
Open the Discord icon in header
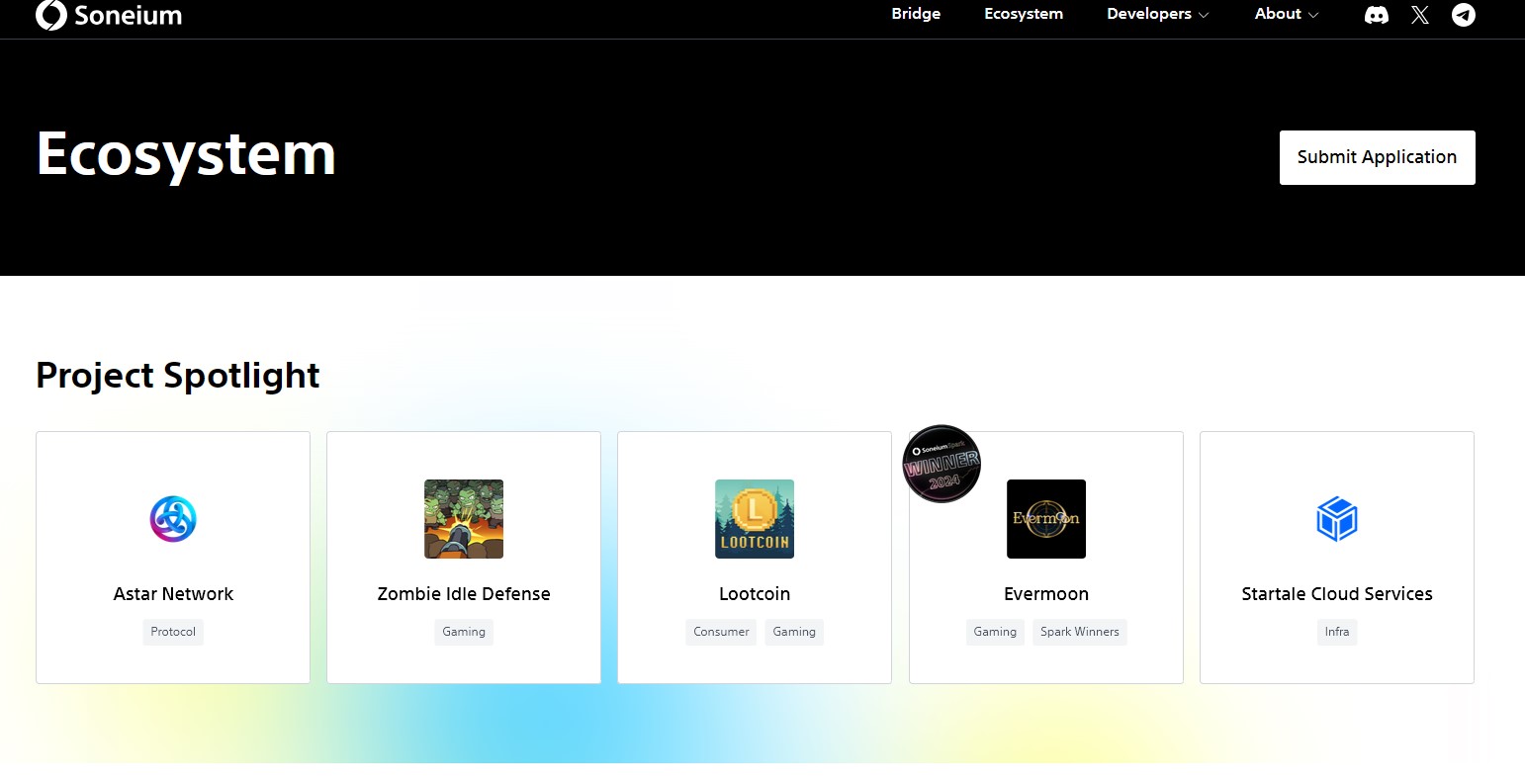pyautogui.click(x=1376, y=15)
